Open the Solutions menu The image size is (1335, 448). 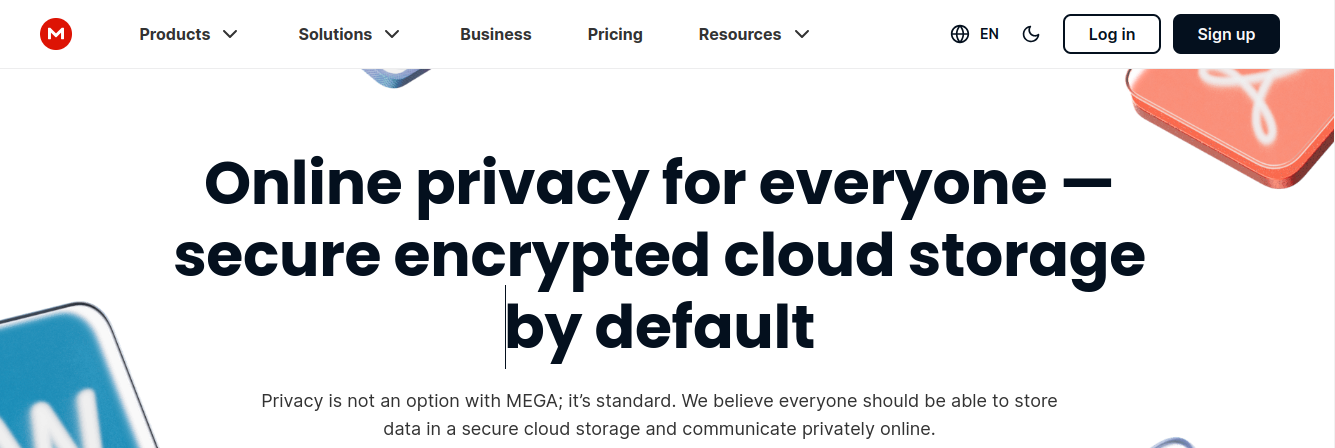click(x=335, y=34)
